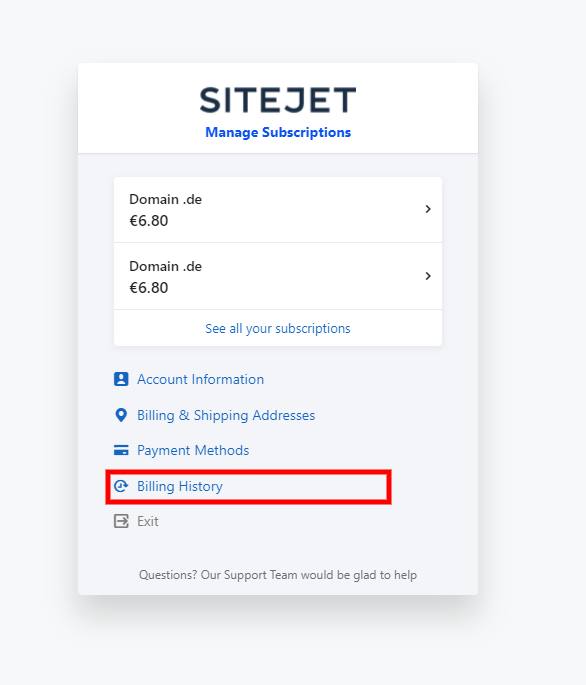Screen dimensions: 586x685
Task: Click first subscription's €6.80 price
Action: point(149,221)
